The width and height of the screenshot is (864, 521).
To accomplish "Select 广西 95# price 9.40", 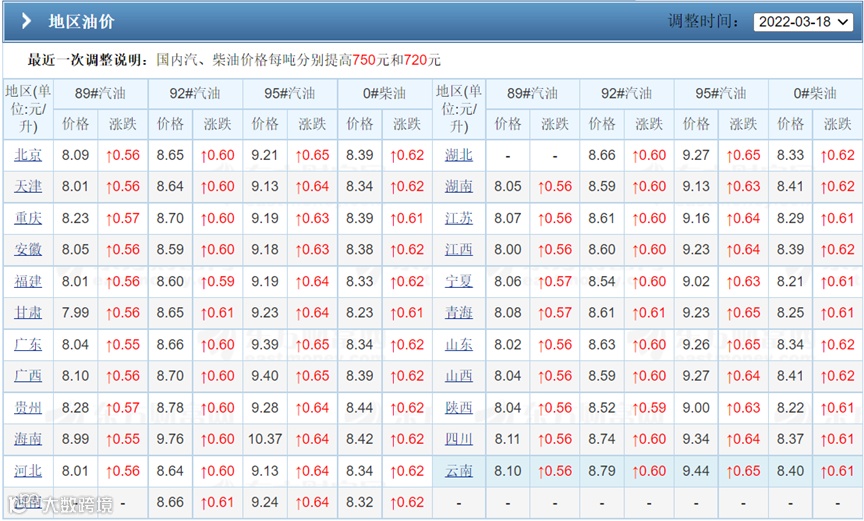I will coord(265,376).
